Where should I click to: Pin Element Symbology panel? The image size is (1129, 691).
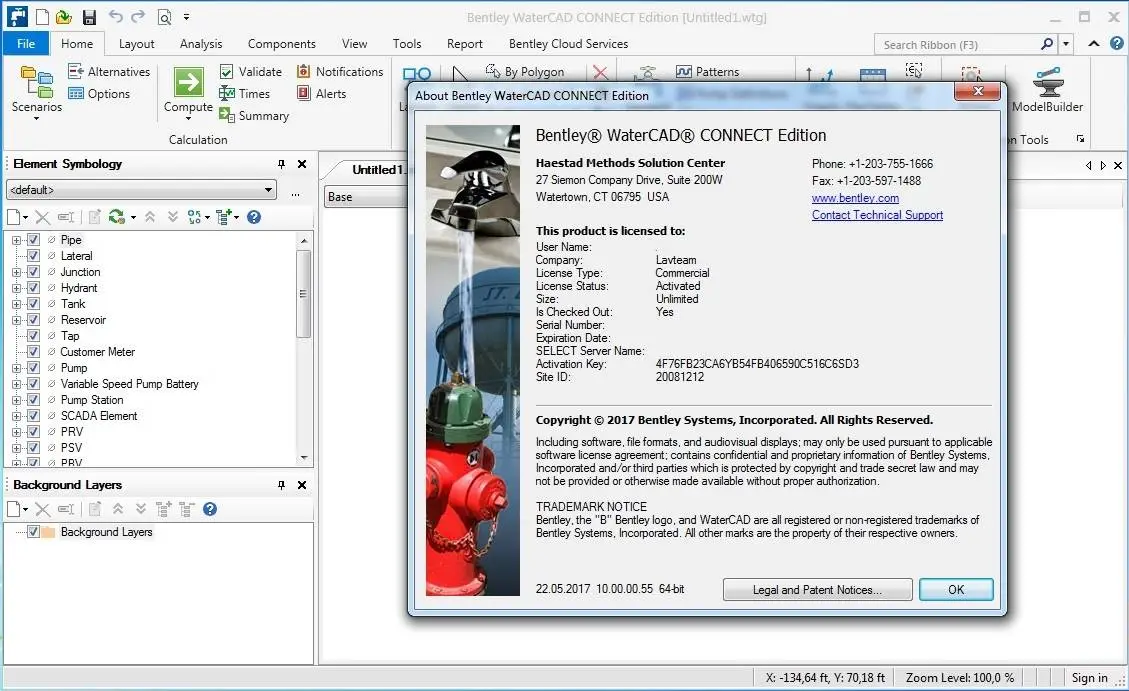click(x=282, y=164)
